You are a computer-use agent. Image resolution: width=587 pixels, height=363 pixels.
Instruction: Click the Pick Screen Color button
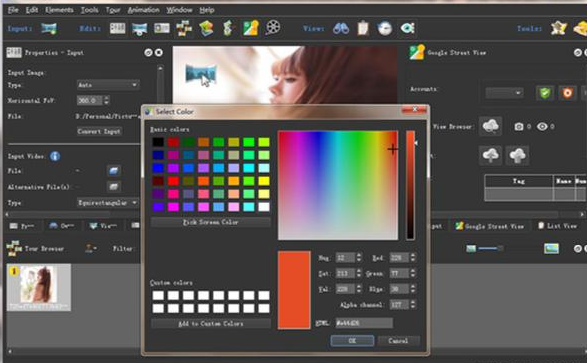coord(210,222)
